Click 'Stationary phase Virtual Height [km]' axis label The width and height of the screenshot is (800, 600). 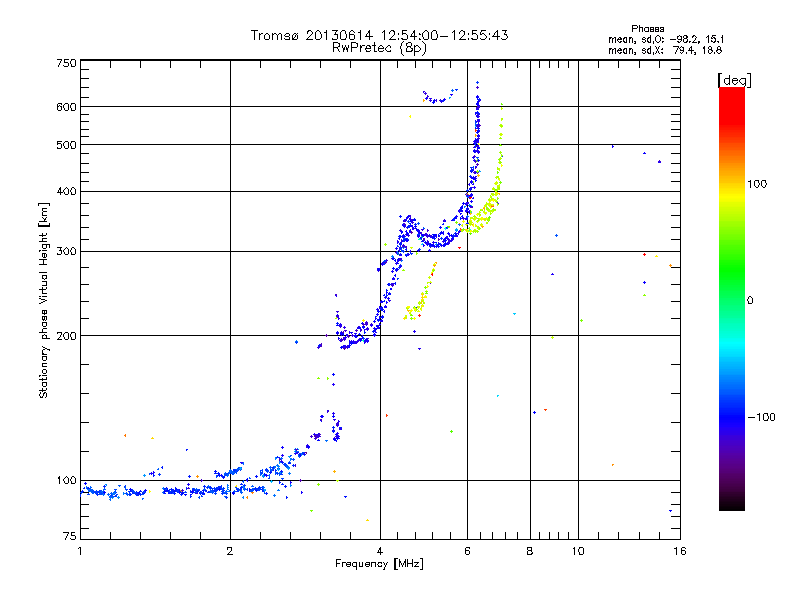(x=44, y=300)
